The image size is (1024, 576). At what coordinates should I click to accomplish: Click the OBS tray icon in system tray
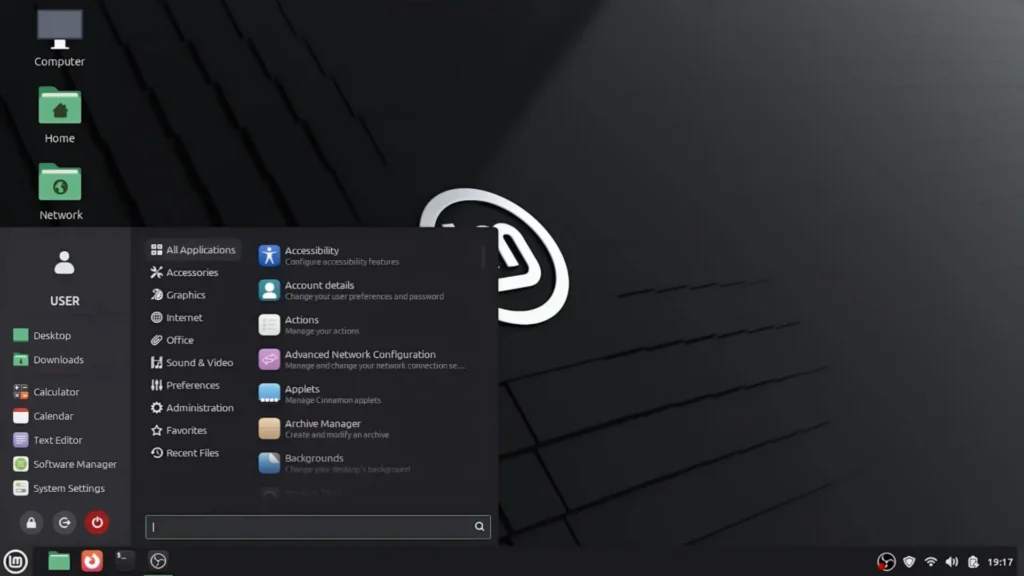pos(886,562)
